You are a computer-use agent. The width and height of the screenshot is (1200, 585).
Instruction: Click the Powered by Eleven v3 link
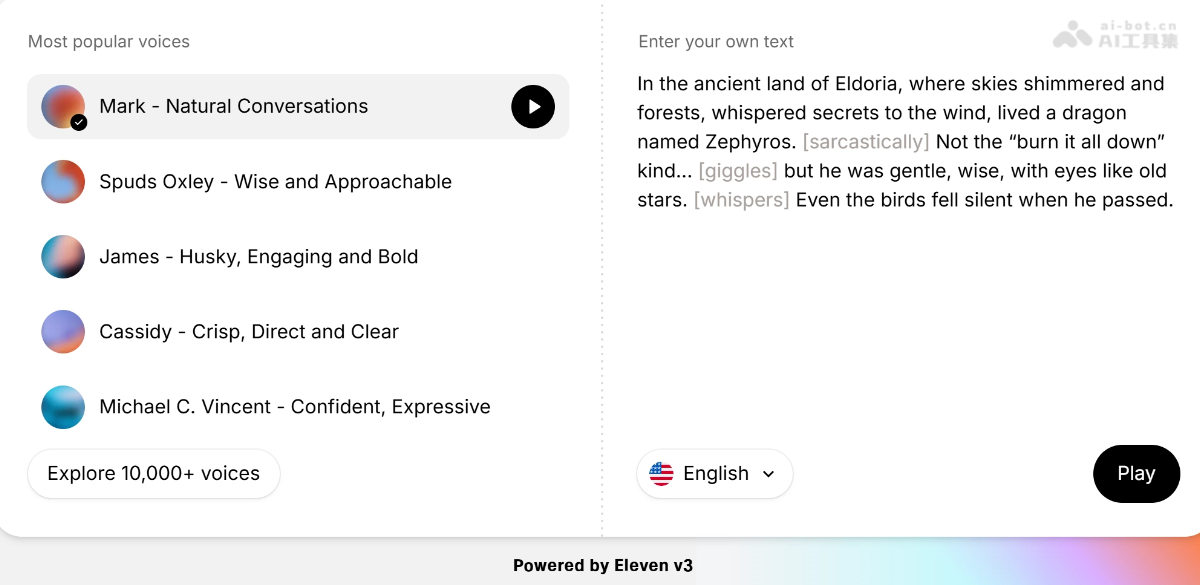(x=601, y=565)
